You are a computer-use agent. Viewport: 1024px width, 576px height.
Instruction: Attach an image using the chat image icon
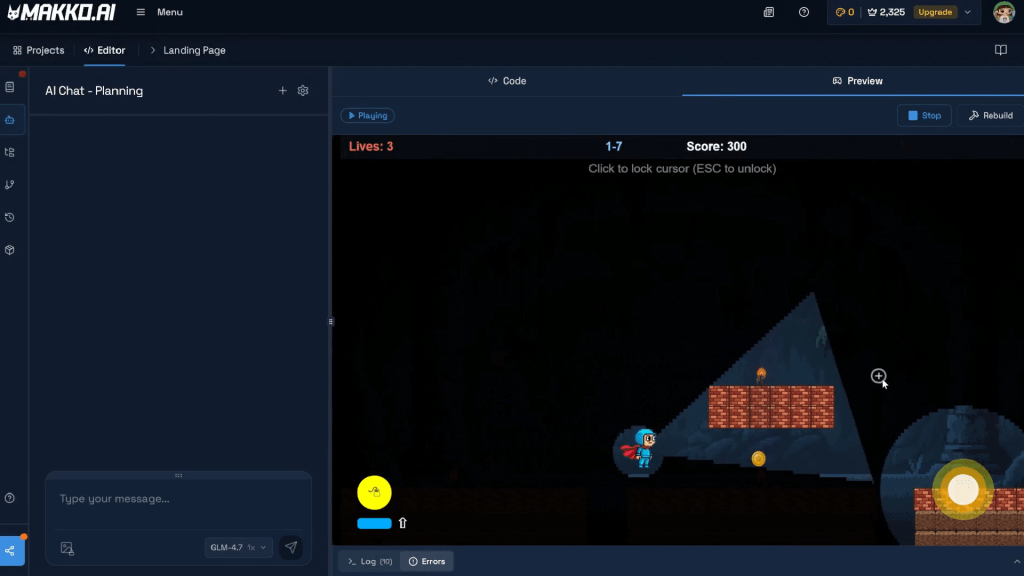click(x=67, y=548)
